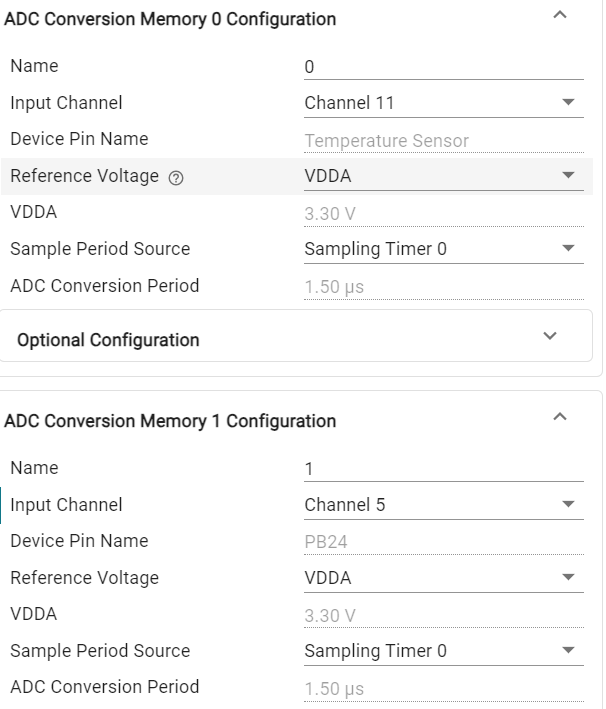
Task: Click the Reference Voltage label in Memory 0
Action: 84,176
